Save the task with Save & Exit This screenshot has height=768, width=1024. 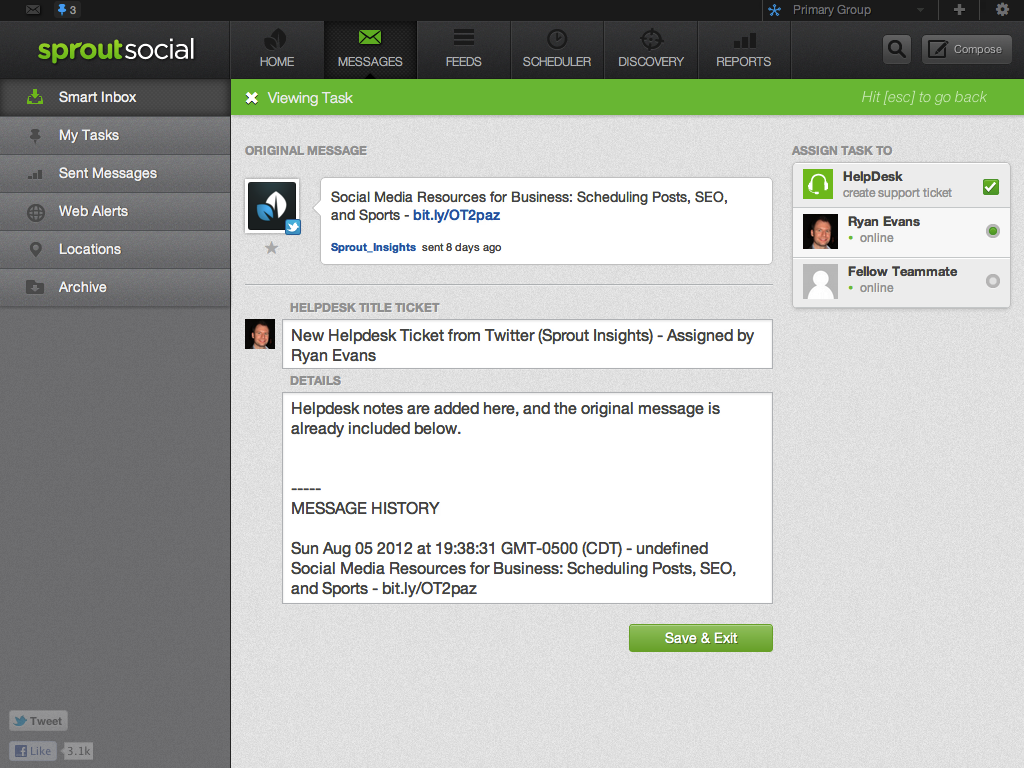click(700, 637)
